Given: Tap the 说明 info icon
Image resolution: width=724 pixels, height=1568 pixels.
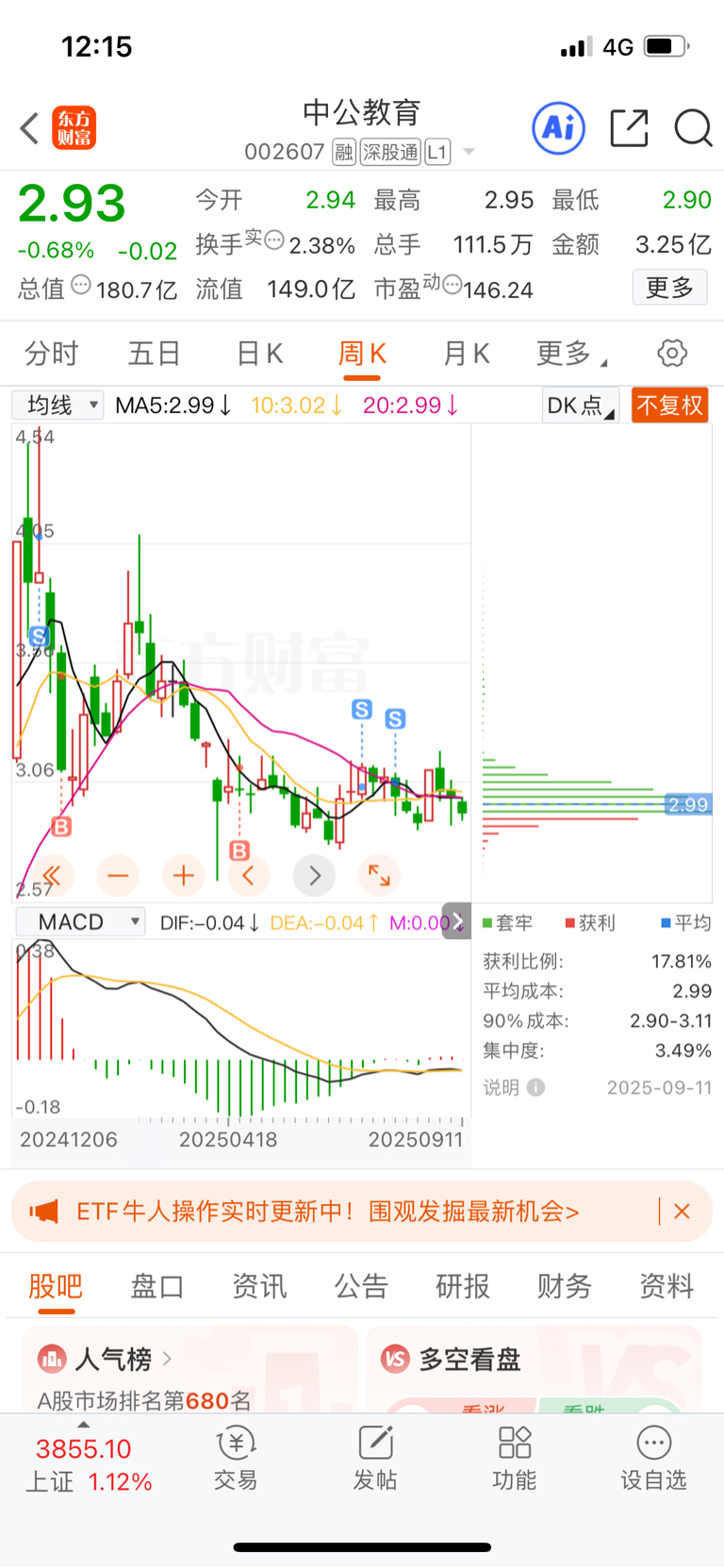Looking at the screenshot, I should tap(535, 1087).
